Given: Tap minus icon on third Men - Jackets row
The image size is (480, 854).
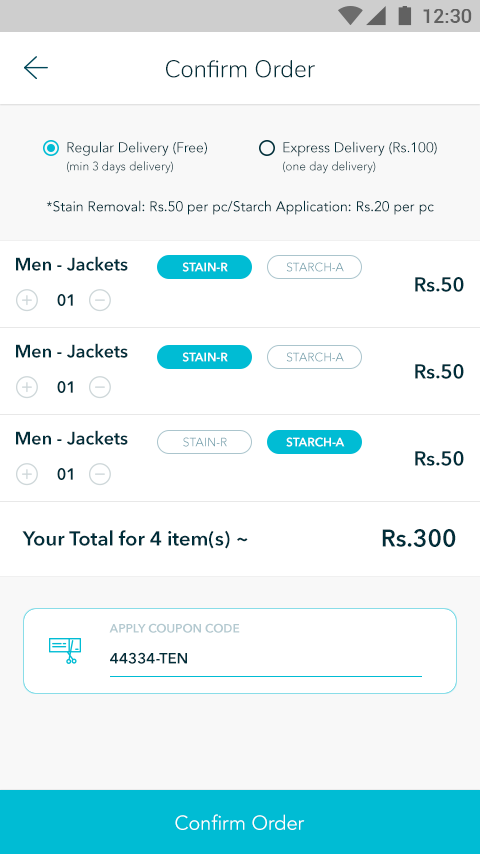Looking at the screenshot, I should point(100,474).
